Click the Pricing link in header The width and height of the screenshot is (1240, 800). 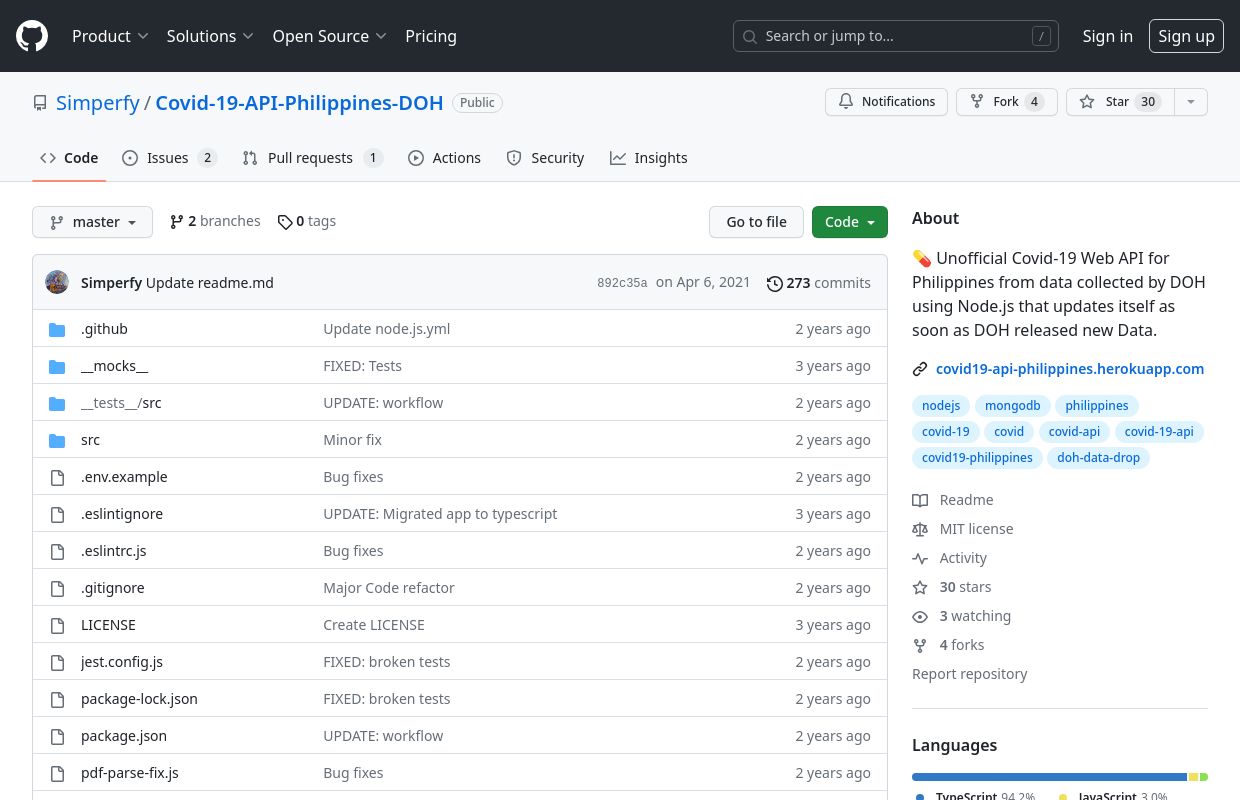click(431, 36)
